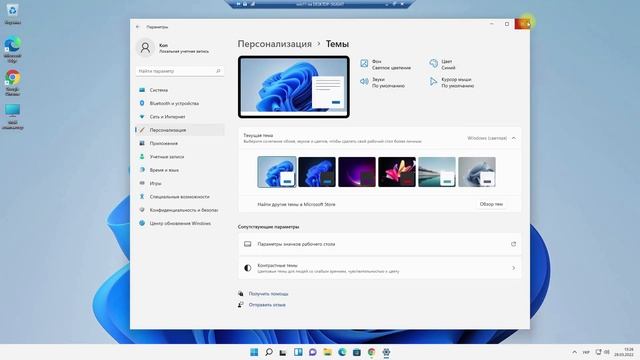Image resolution: width=640 pixels, height=360 pixels.
Task: Select the gray flow theme thumbnail
Action: tap(477, 172)
